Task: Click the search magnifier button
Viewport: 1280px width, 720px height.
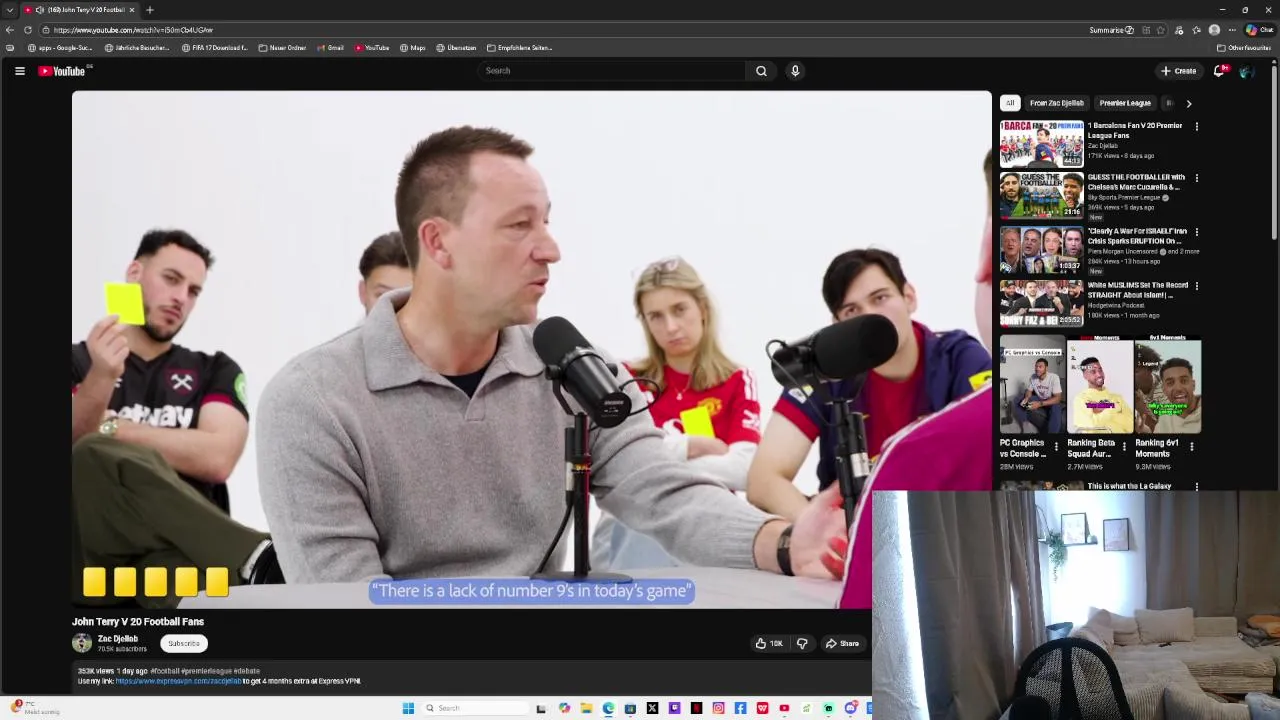Action: pyautogui.click(x=761, y=71)
